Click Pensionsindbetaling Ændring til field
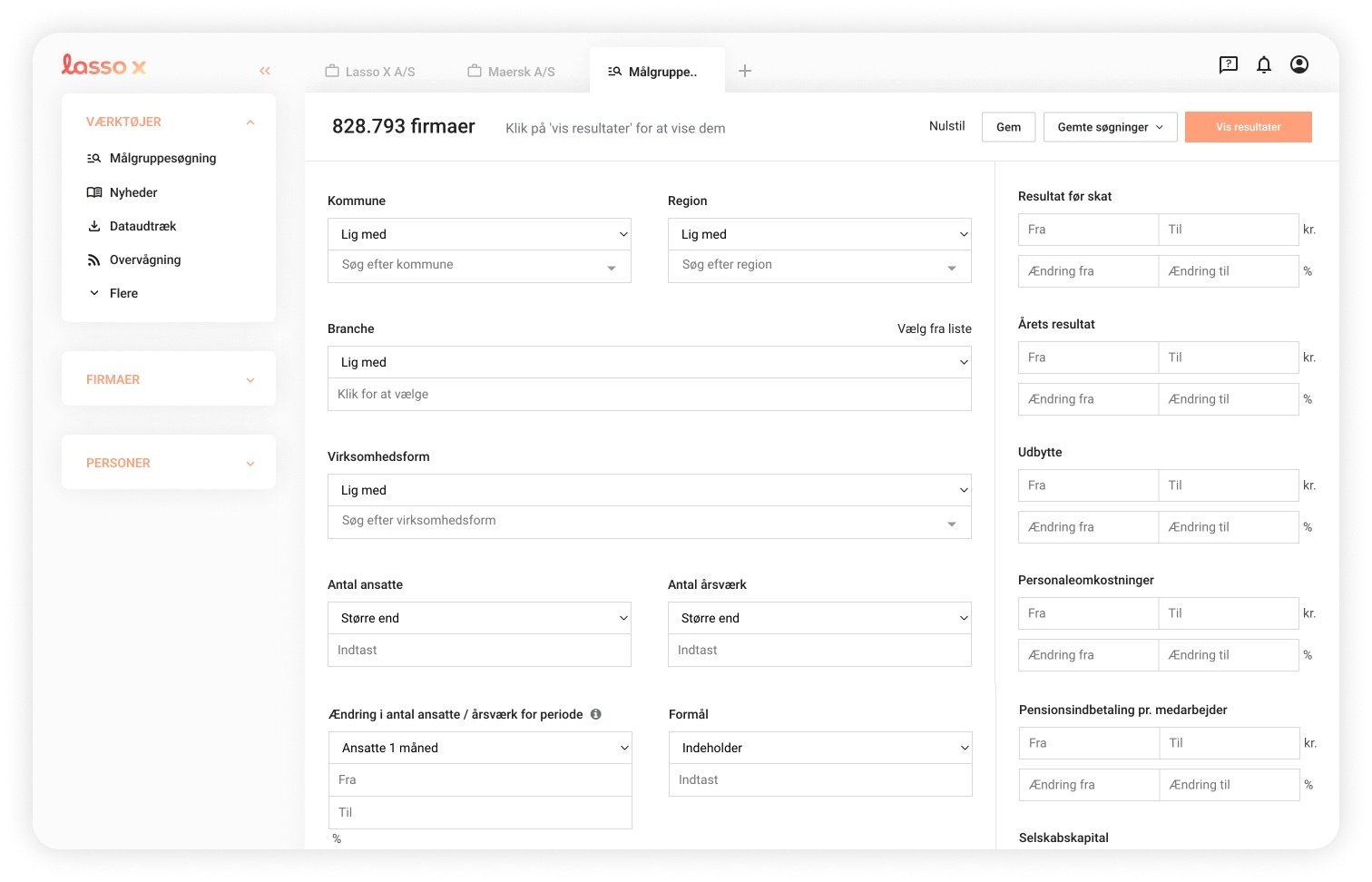The height and width of the screenshot is (882, 1372). (x=1230, y=785)
